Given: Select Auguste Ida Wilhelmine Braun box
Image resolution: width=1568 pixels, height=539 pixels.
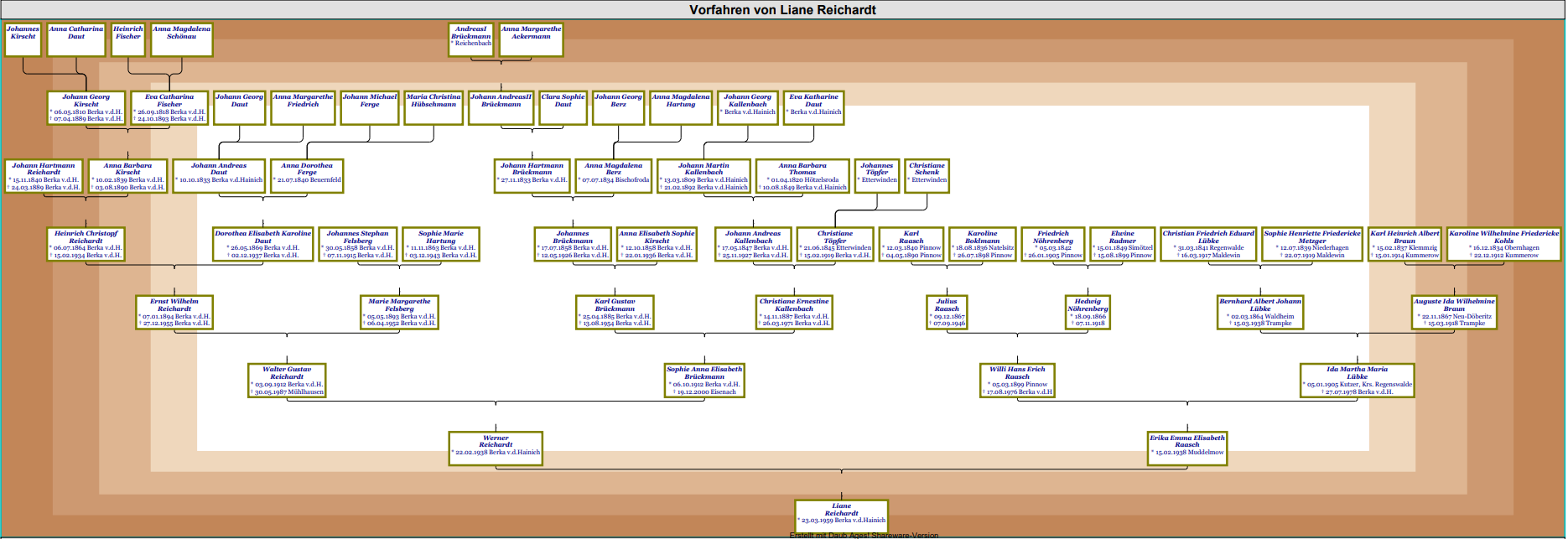Looking at the screenshot, I should coord(1454,312).
